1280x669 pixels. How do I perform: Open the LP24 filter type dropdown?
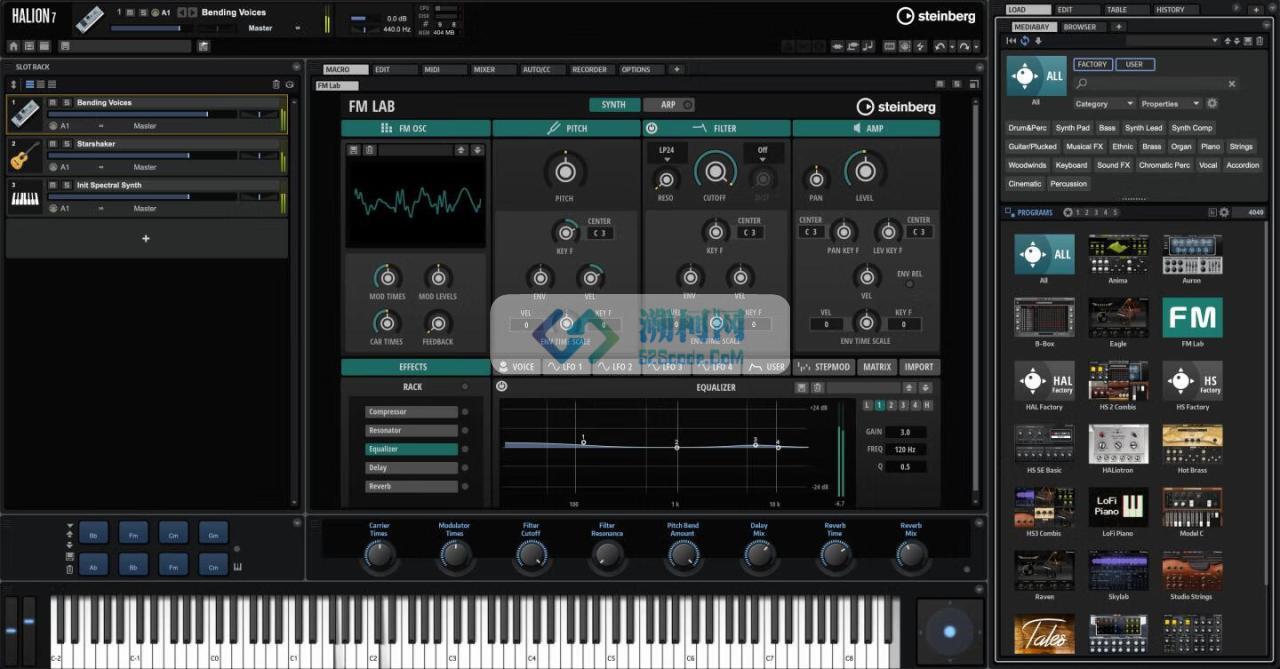tap(666, 154)
